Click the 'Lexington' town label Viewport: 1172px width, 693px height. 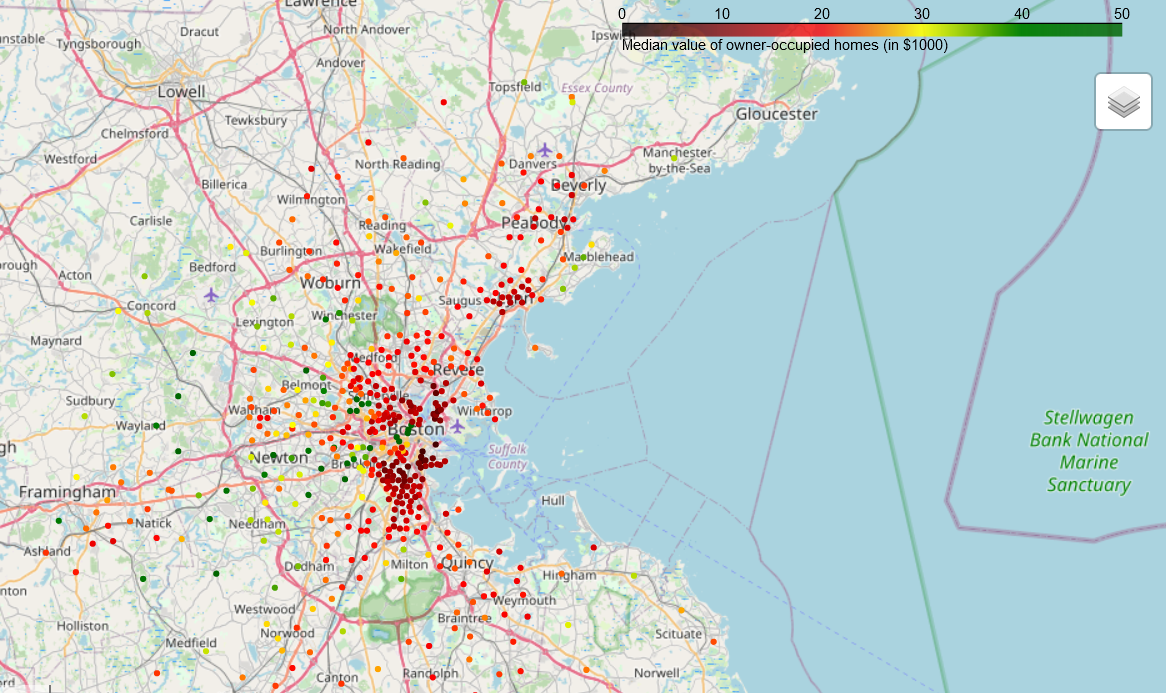265,322
